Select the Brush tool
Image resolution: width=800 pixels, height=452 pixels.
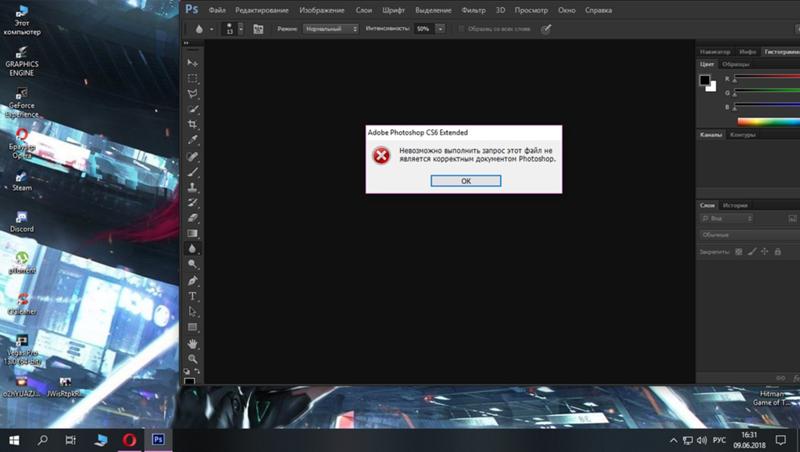192,172
